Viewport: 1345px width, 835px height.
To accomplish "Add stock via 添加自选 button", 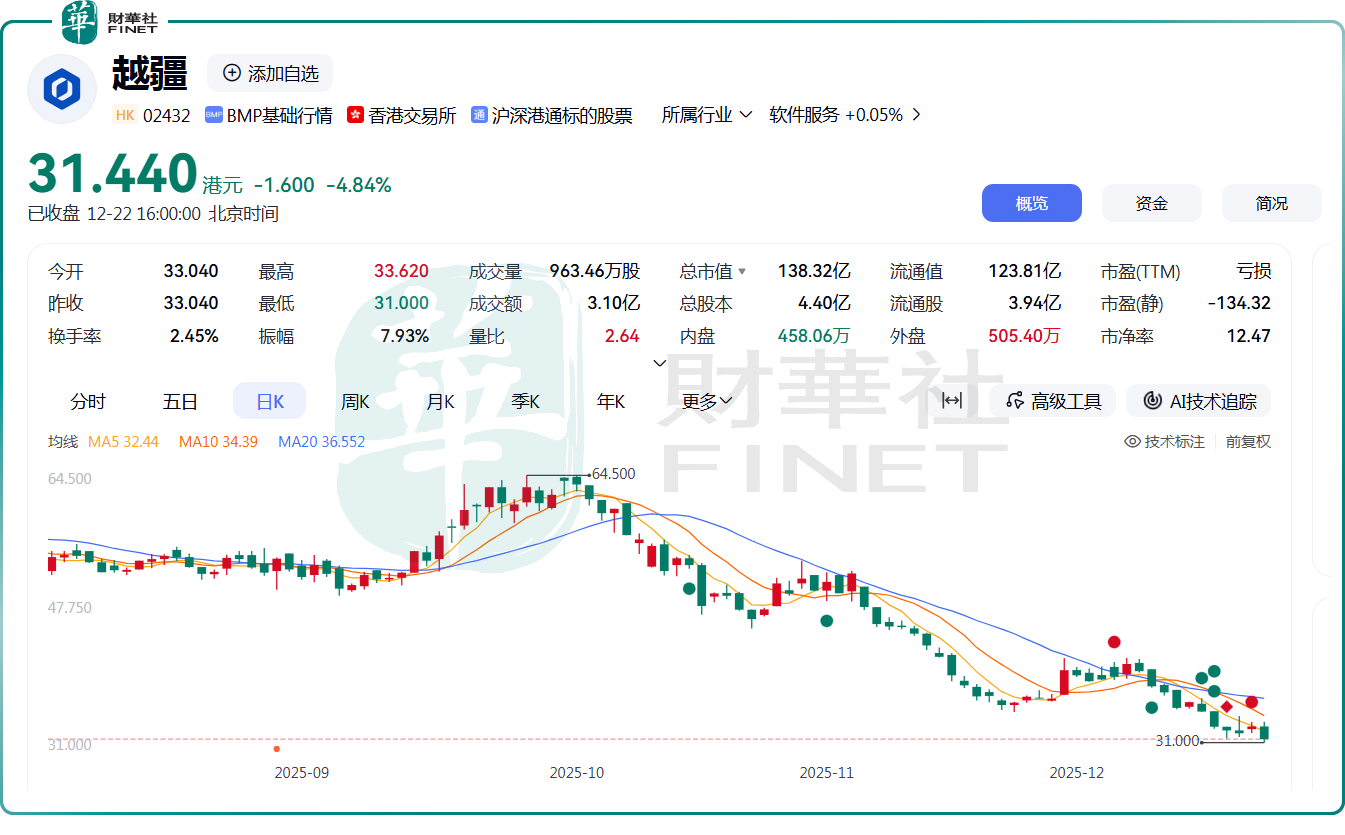I will 270,73.
